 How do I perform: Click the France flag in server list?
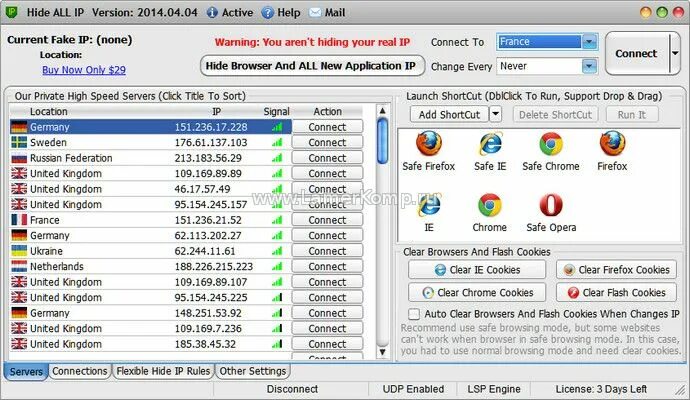tap(19, 220)
